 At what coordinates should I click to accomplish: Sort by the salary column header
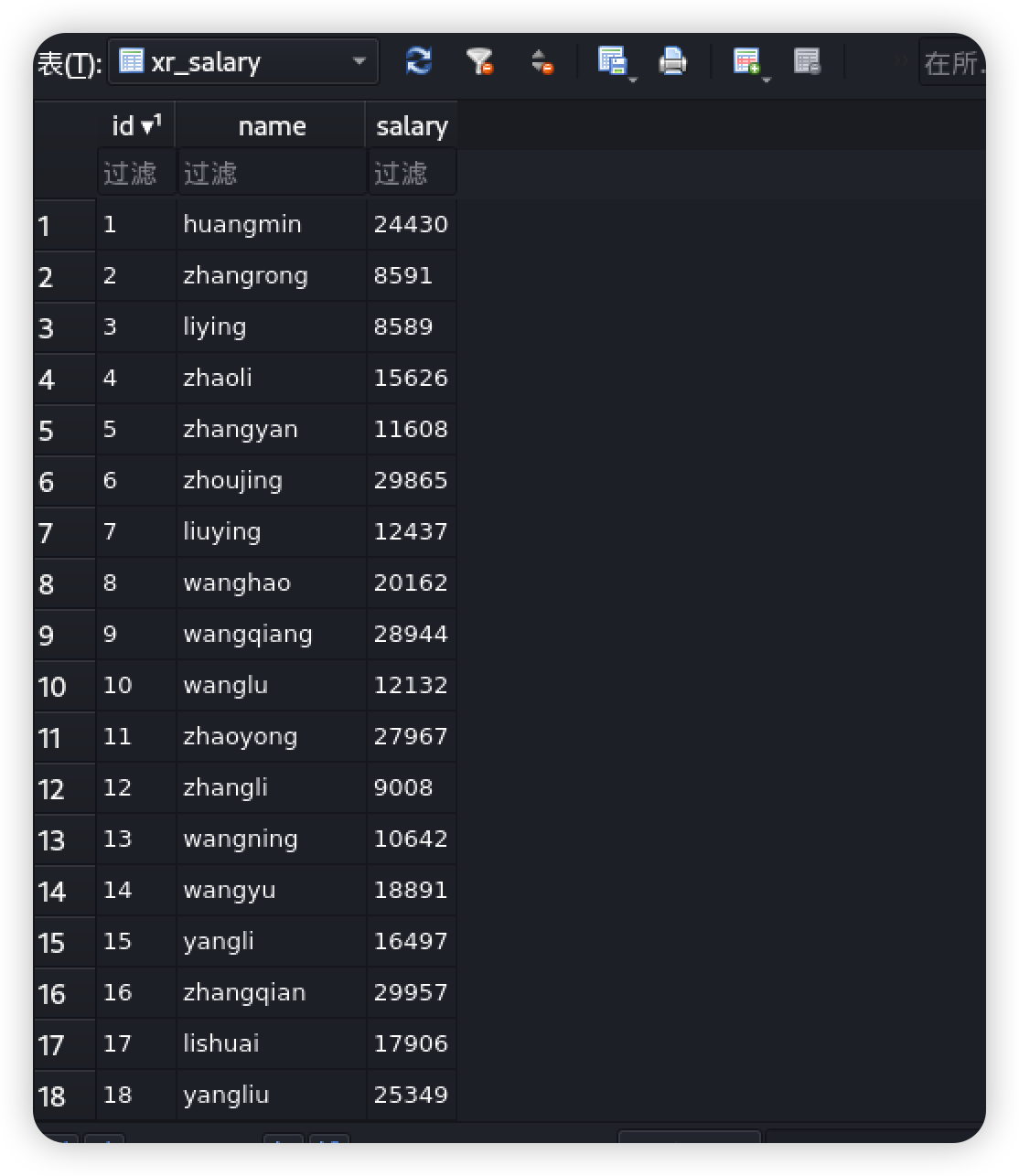[412, 125]
